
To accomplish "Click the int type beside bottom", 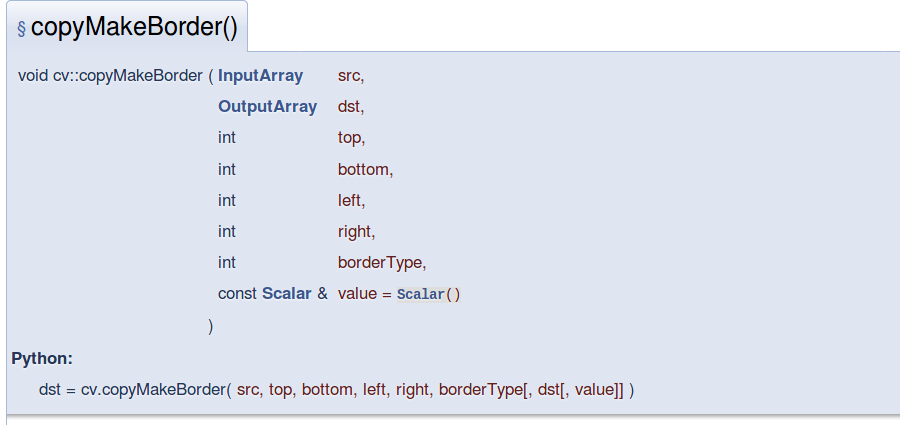I will (x=227, y=169).
